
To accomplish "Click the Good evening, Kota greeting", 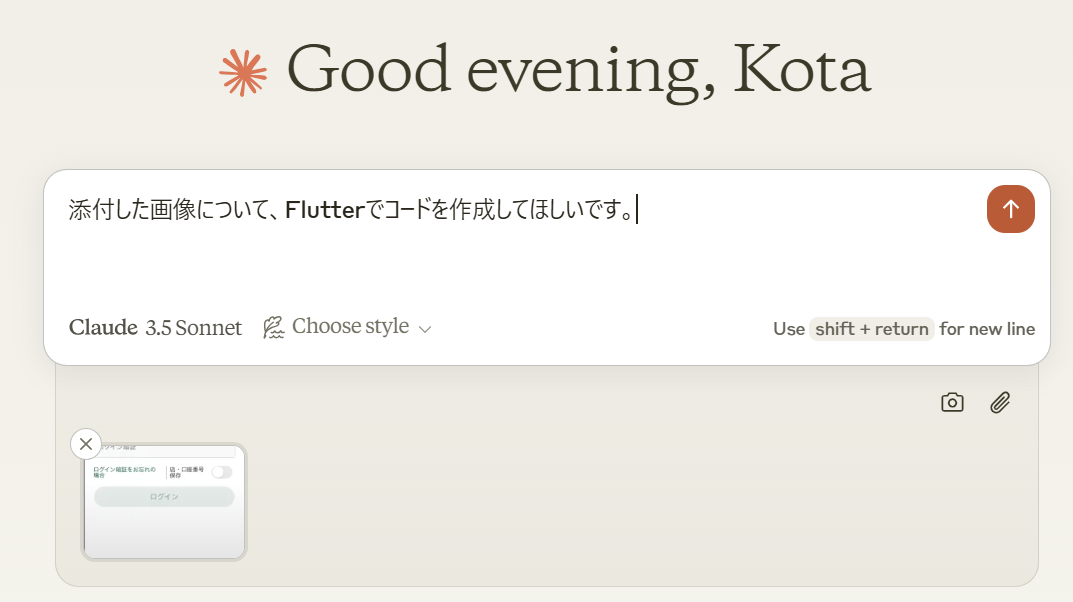I will 578,70.
